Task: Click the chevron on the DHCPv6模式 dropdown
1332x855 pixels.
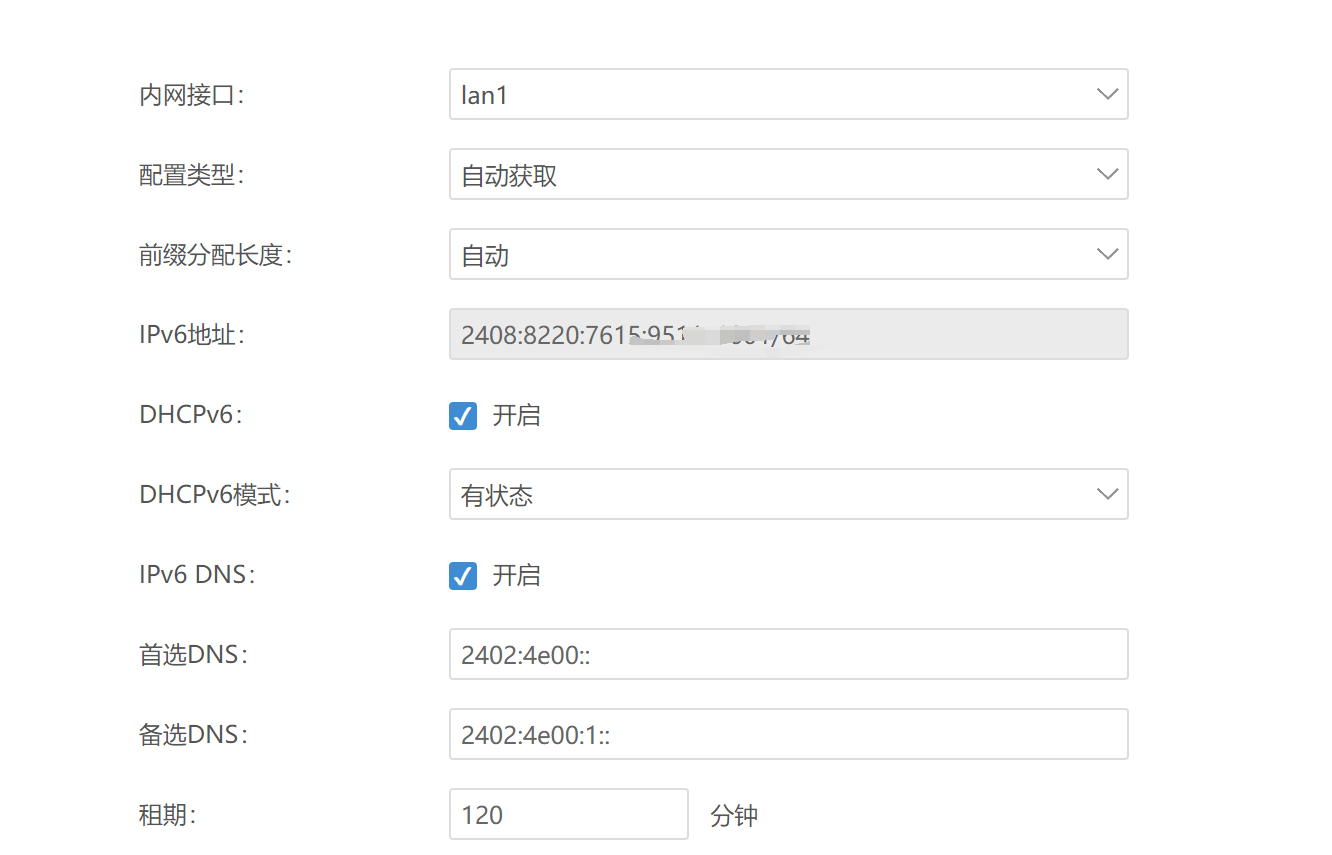Action: (x=1107, y=493)
